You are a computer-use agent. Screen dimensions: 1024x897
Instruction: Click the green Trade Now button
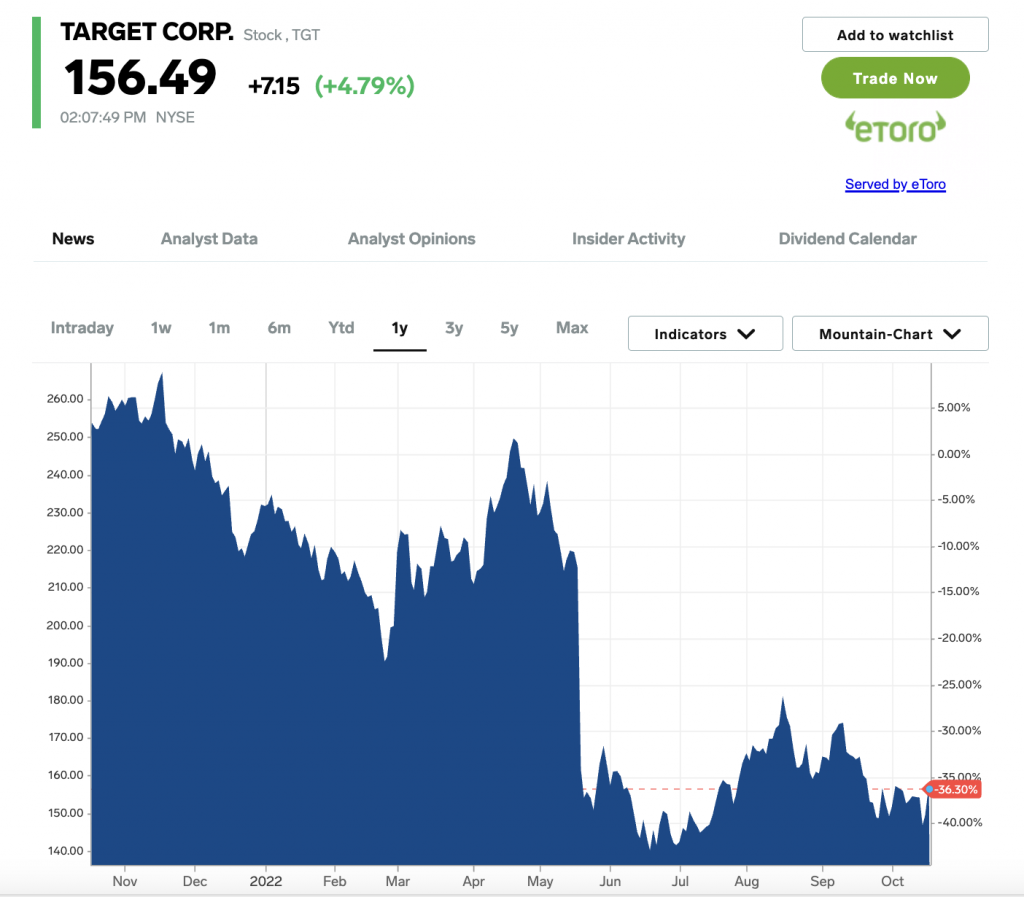tap(895, 78)
